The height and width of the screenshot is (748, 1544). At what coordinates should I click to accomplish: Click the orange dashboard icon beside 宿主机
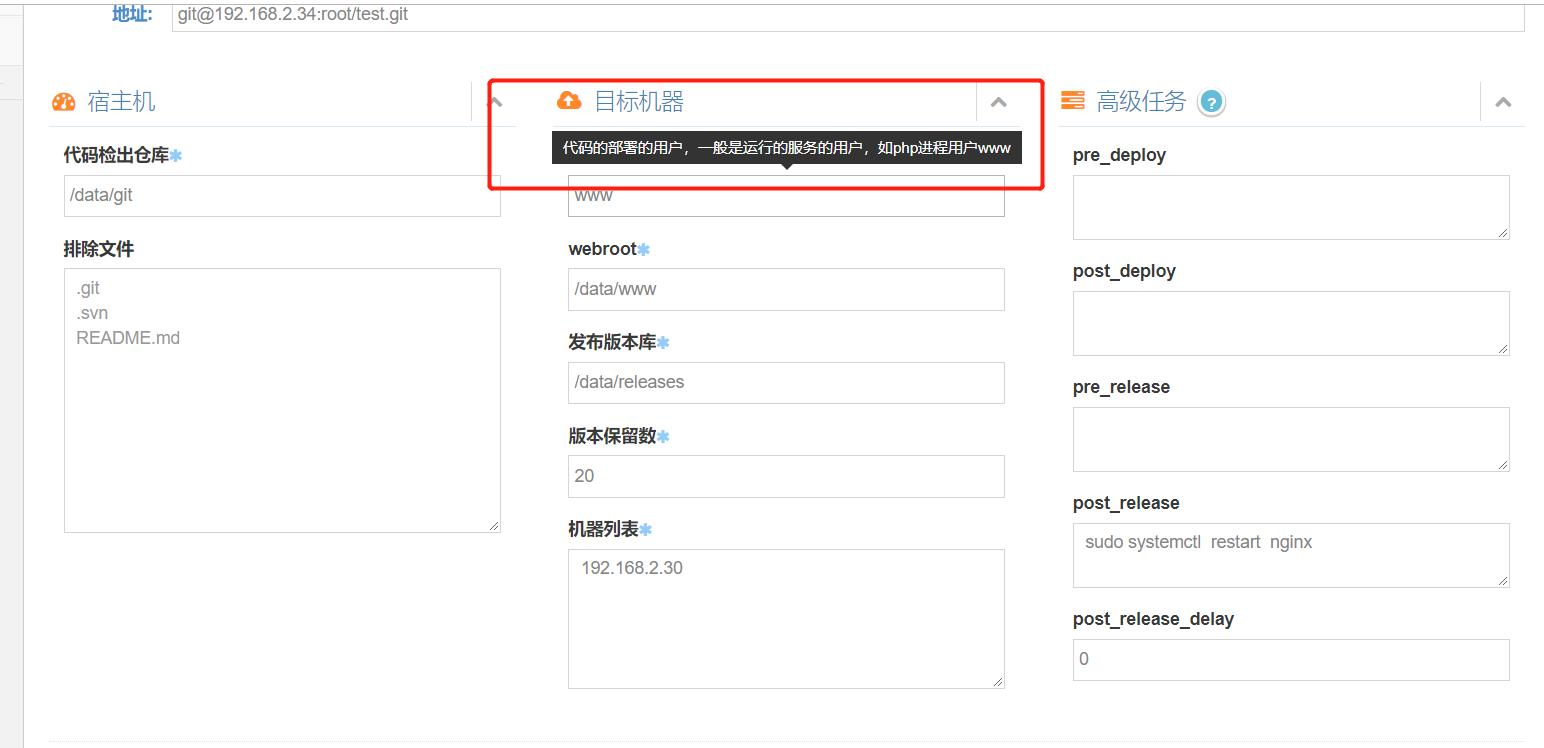(x=63, y=101)
